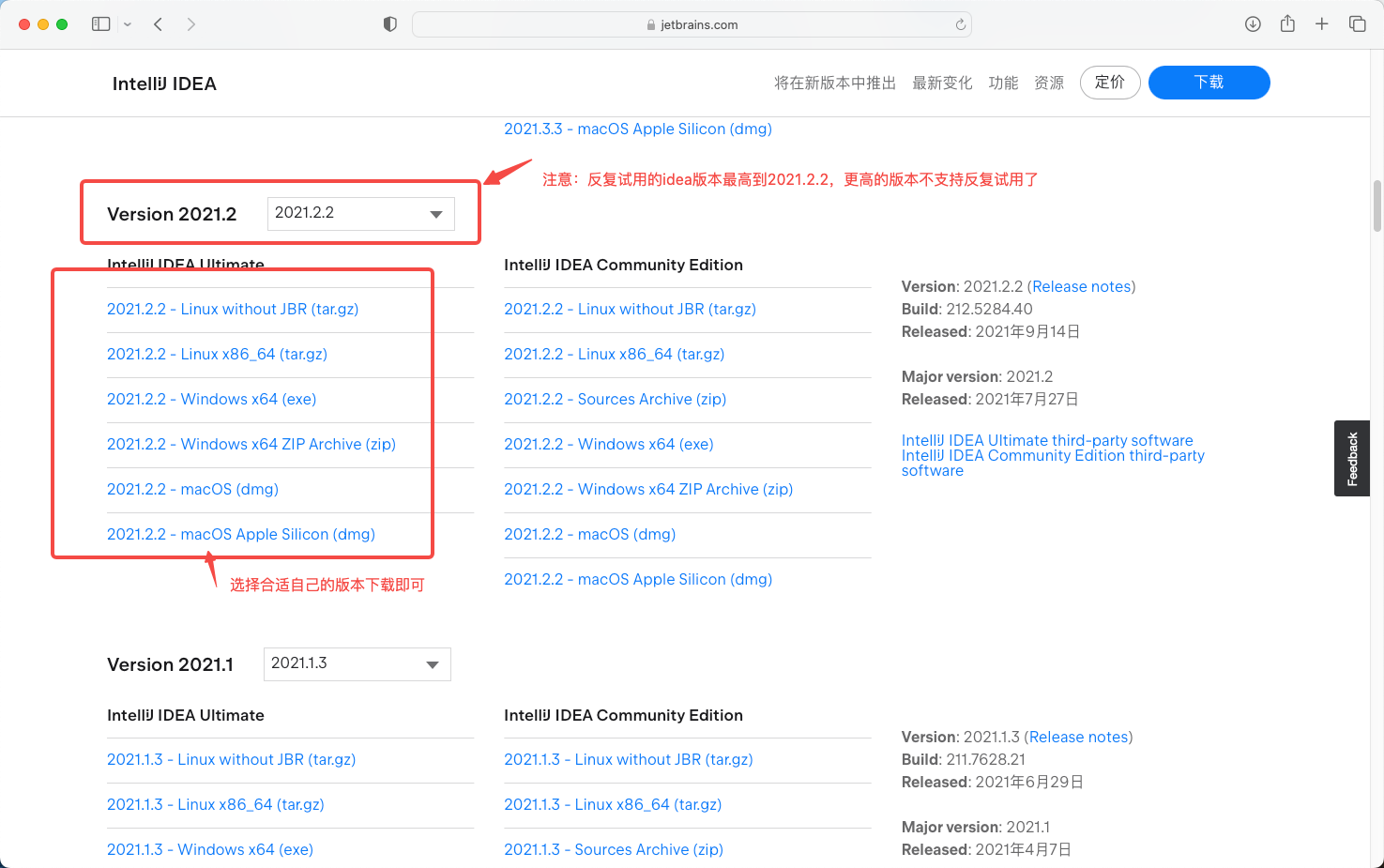Viewport: 1384px width, 868px height.
Task: Open the Feedback side tab
Action: coord(1352,458)
